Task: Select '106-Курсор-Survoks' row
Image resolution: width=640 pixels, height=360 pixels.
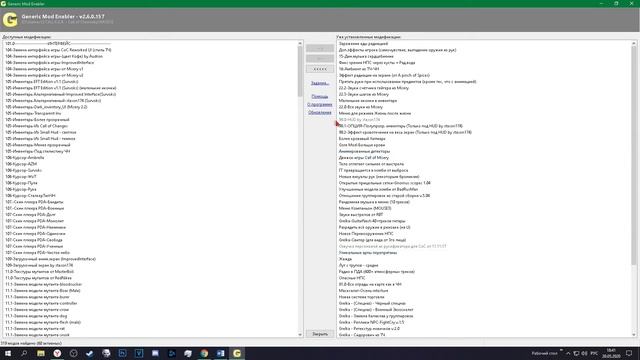Action: (23, 170)
